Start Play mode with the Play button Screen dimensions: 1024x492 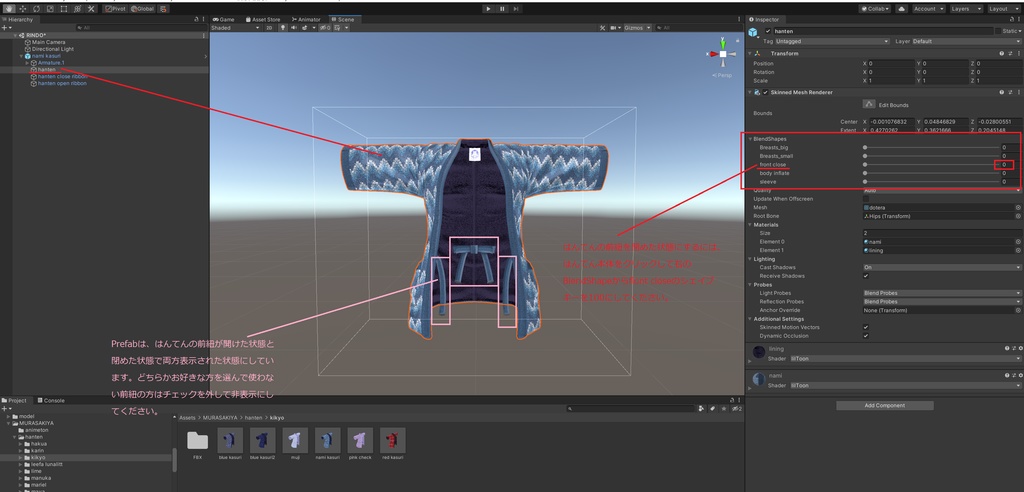pos(488,9)
